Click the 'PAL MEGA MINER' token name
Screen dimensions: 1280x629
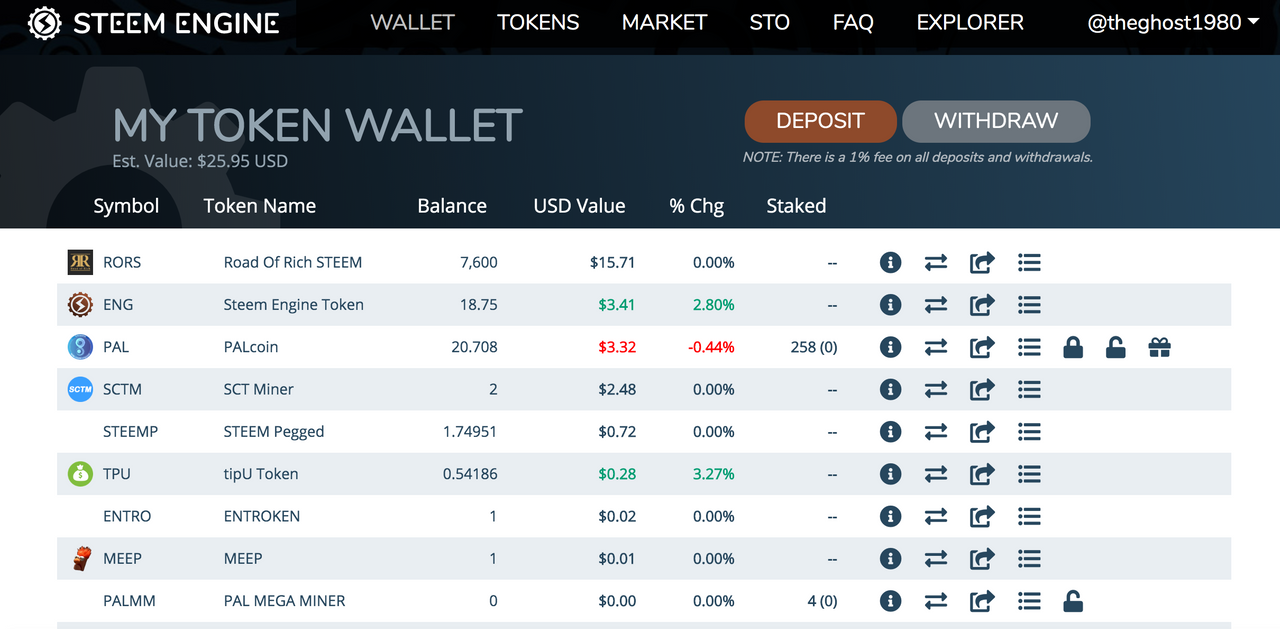[x=285, y=601]
